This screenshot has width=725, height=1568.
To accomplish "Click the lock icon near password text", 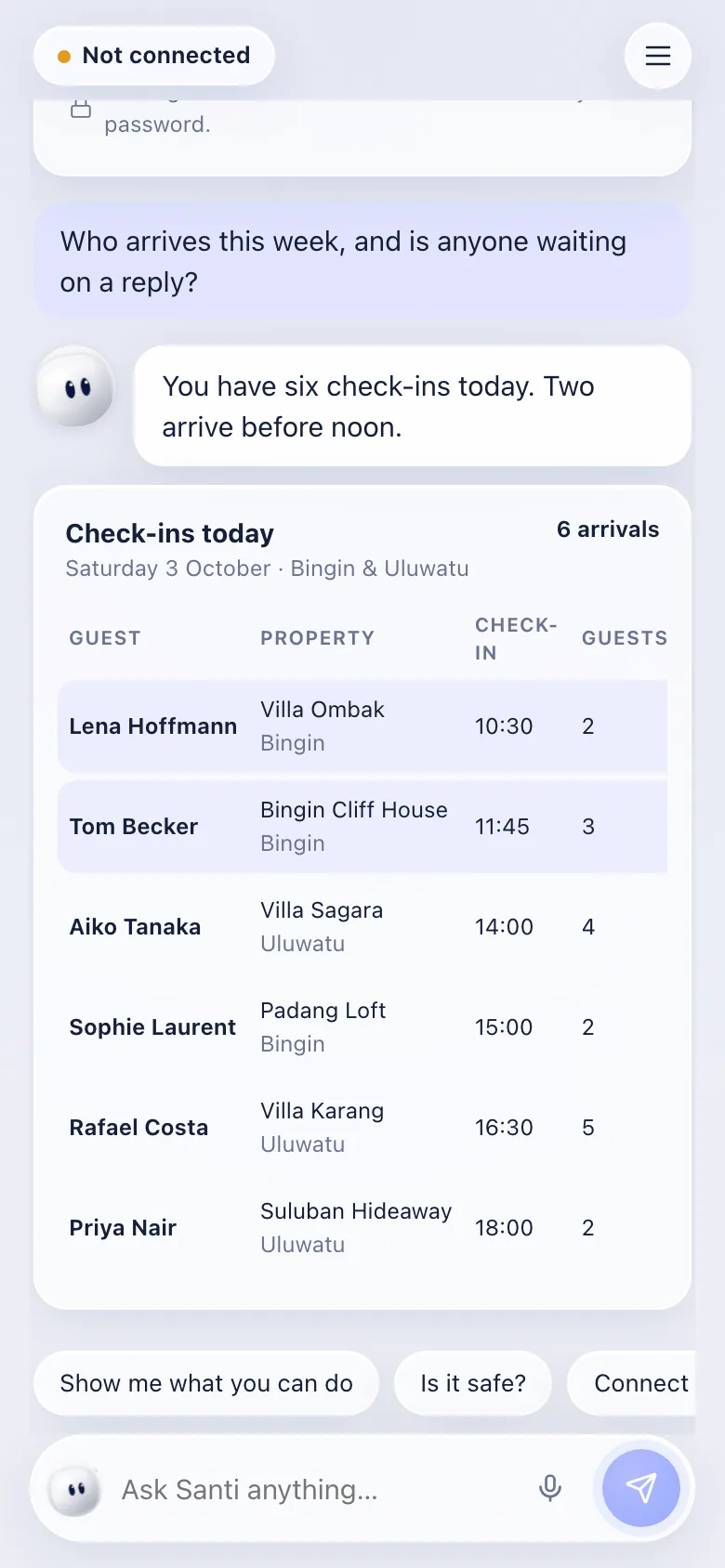I will pos(81,108).
